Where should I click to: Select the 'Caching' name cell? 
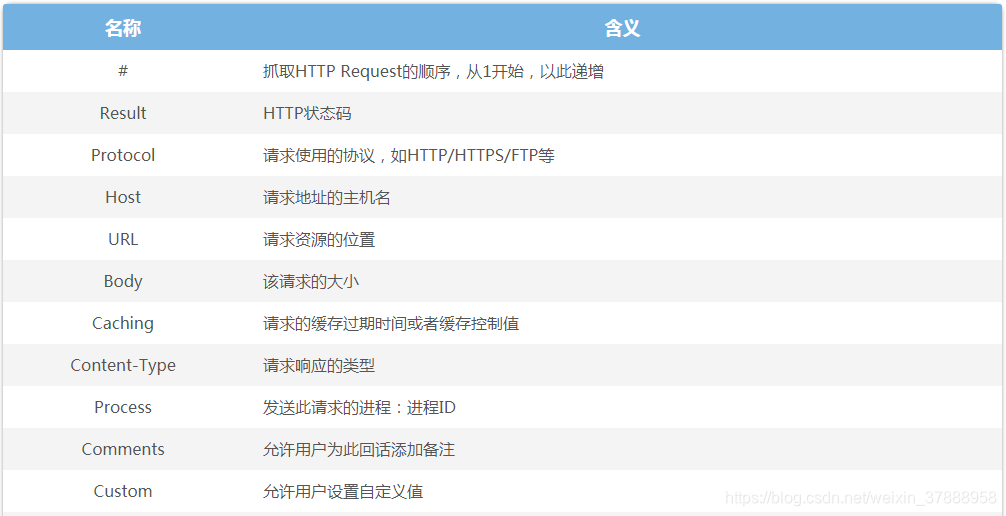[123, 323]
